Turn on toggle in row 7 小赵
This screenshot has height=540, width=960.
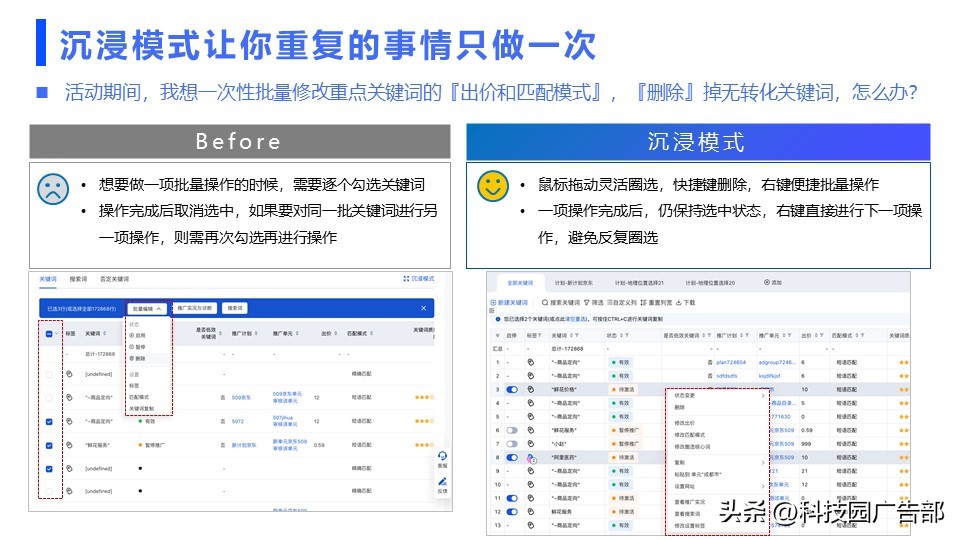tap(512, 444)
